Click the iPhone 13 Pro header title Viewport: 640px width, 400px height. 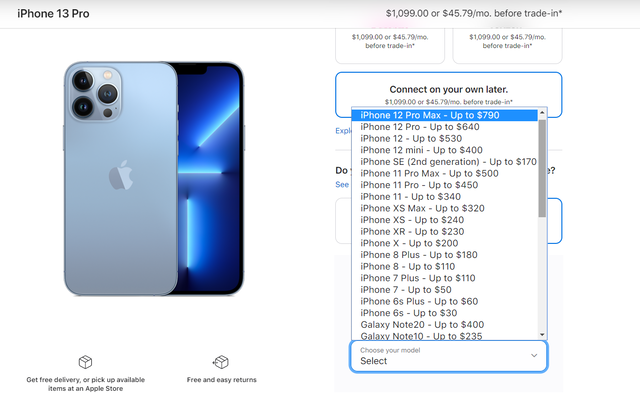coord(53,13)
